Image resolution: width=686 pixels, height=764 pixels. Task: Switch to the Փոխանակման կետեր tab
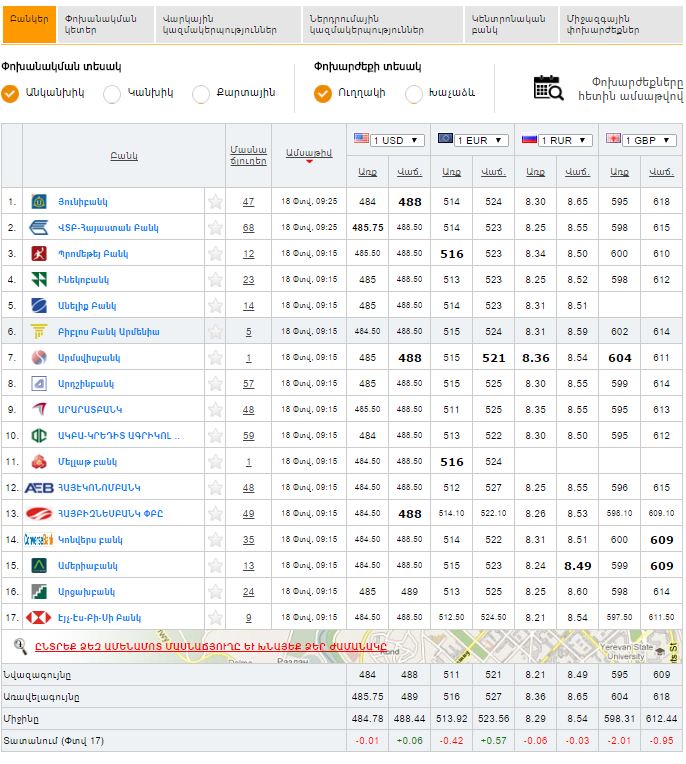pos(104,25)
